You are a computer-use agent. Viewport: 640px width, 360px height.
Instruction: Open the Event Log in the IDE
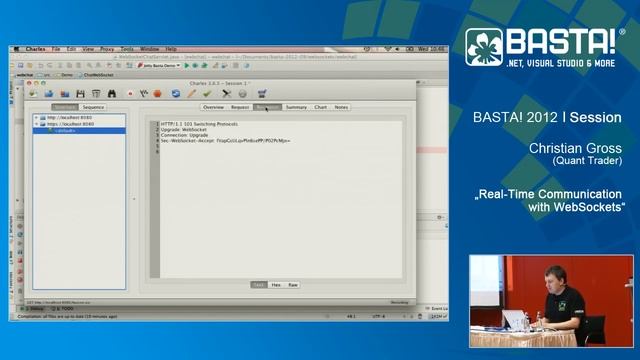pos(437,309)
